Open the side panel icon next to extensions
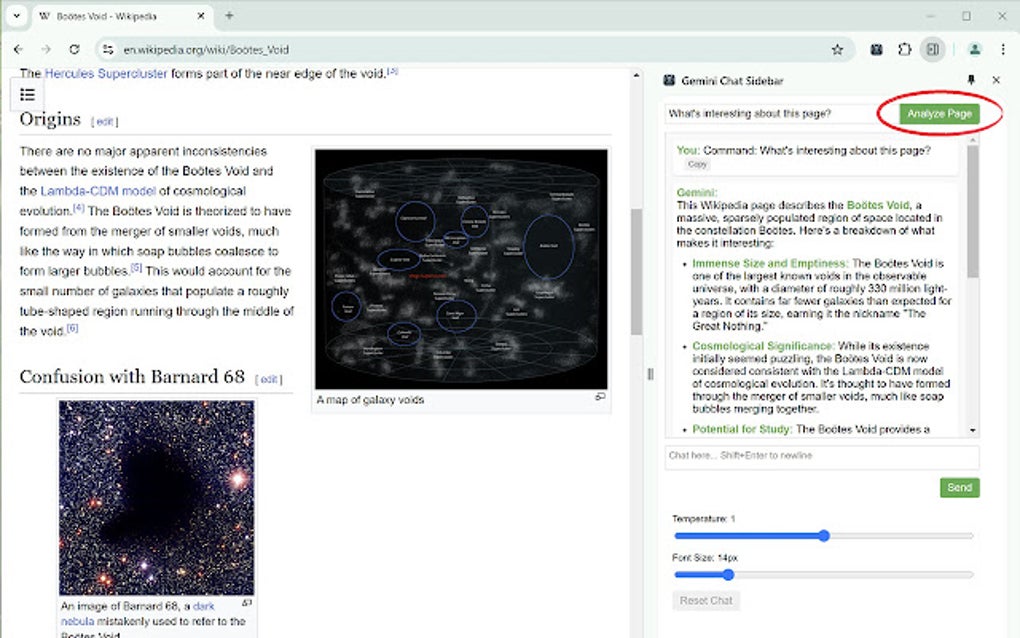This screenshot has height=638, width=1020. [935, 49]
